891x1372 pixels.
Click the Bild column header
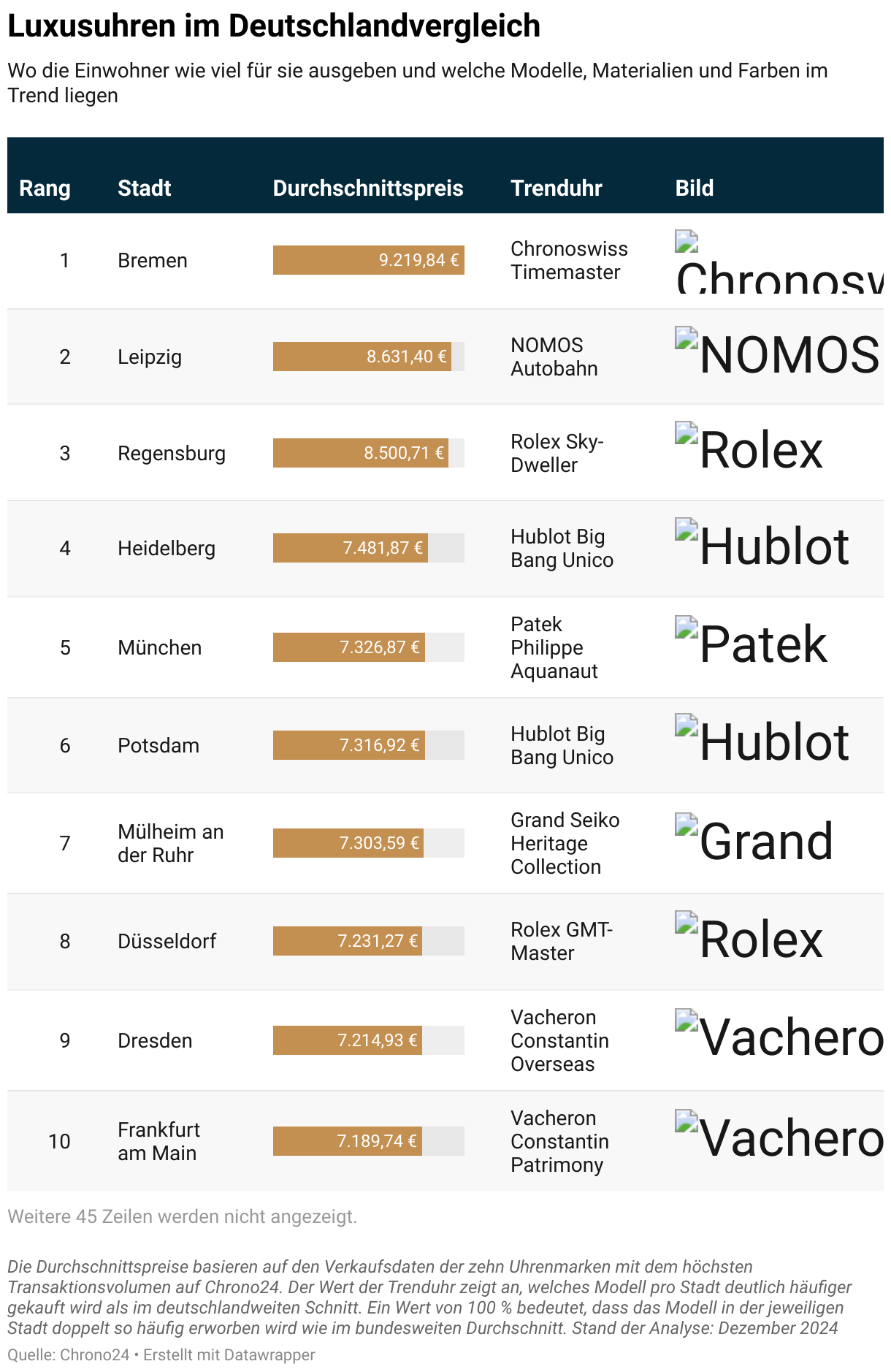695,188
